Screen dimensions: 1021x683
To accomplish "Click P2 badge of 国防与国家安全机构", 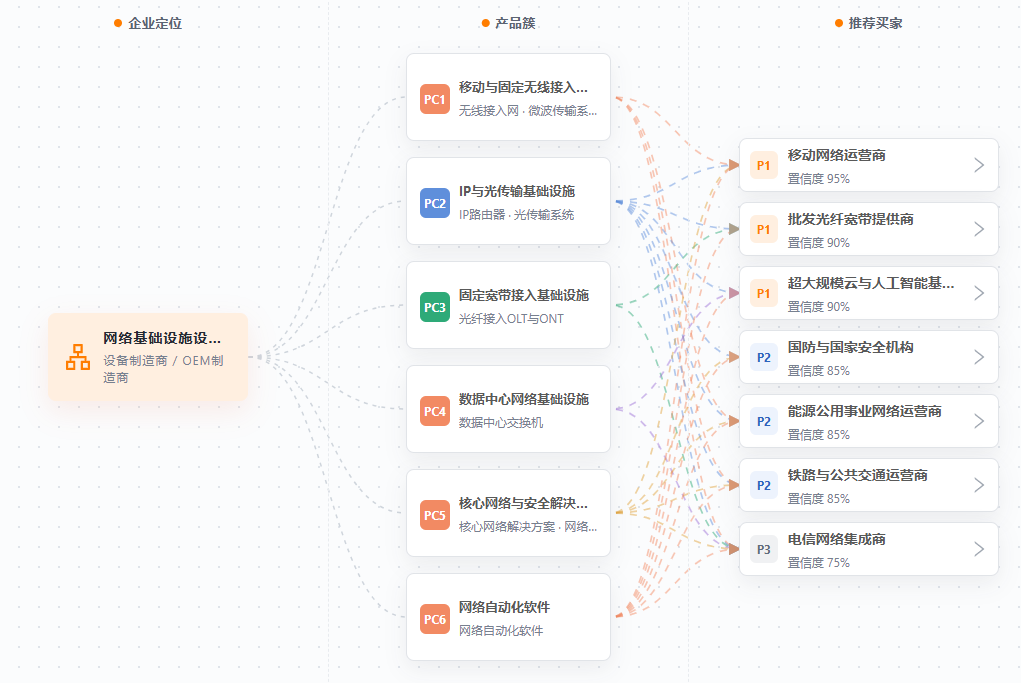I will point(763,357).
